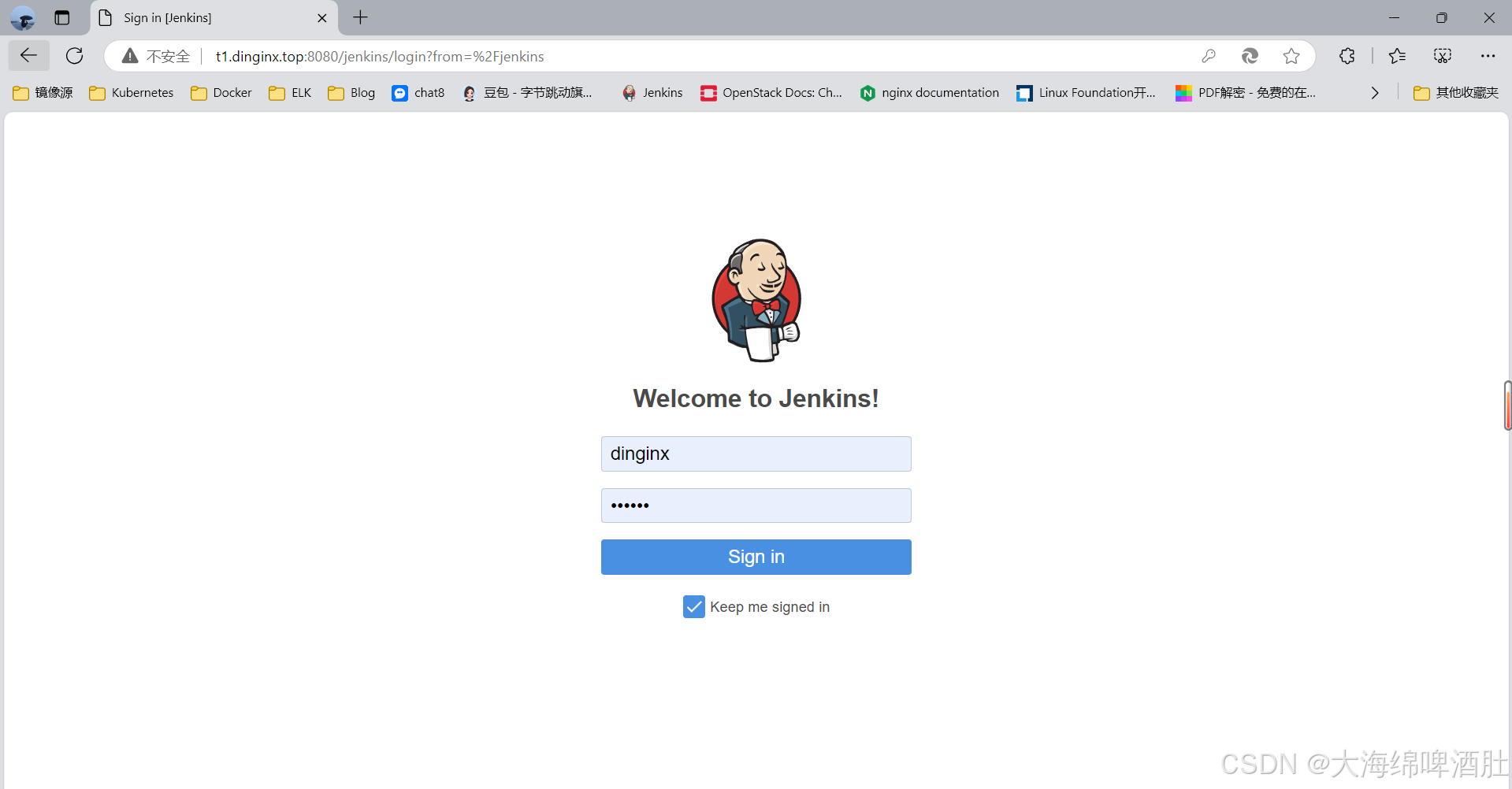Focus the username field containing dinginx
The image size is (1512, 789).
tap(756, 454)
